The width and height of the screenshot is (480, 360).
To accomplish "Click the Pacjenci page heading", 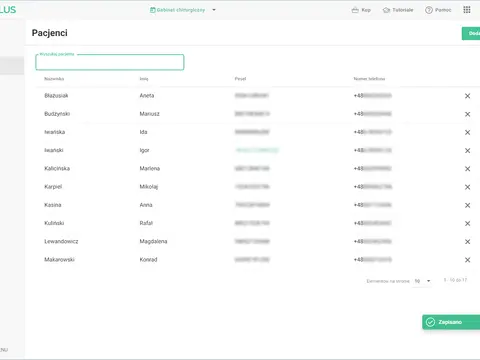I will 50,33.
